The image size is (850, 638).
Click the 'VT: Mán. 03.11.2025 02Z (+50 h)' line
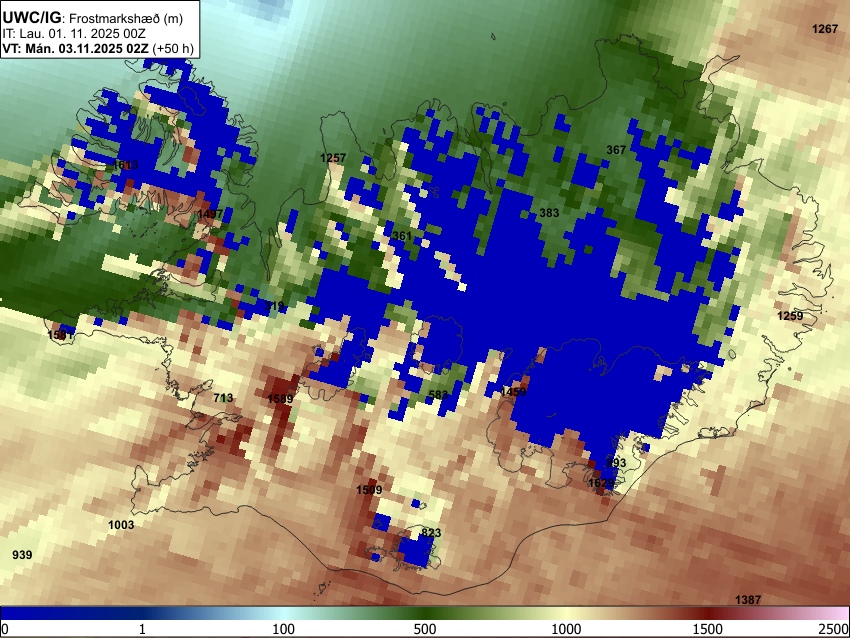[x=98, y=49]
